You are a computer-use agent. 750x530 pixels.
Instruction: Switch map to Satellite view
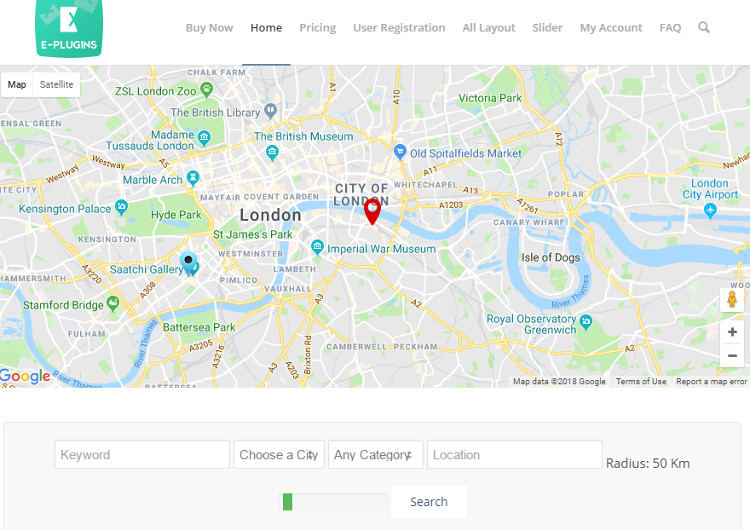(56, 85)
